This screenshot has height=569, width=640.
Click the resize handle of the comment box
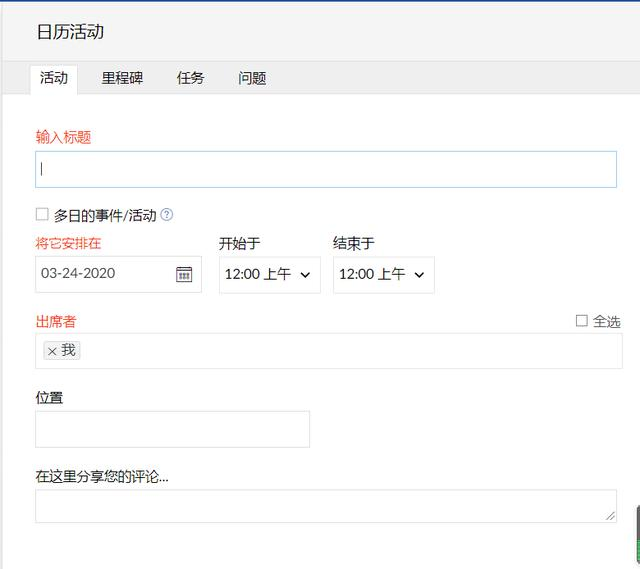610,515
